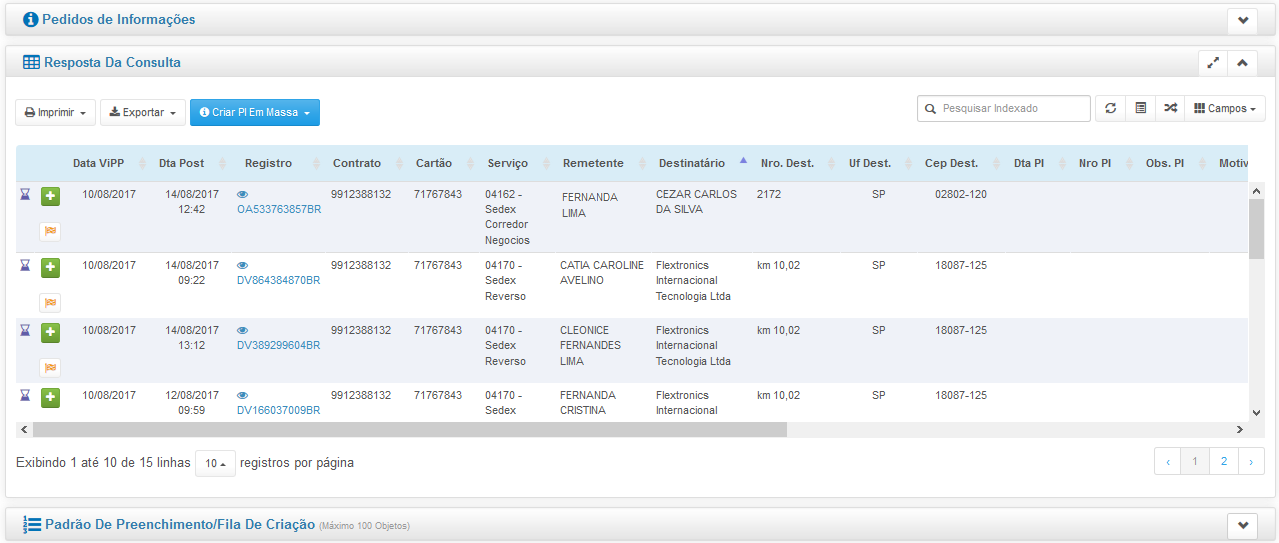Expand results panel to fullscreen
This screenshot has width=1279, height=543.
[x=1213, y=63]
